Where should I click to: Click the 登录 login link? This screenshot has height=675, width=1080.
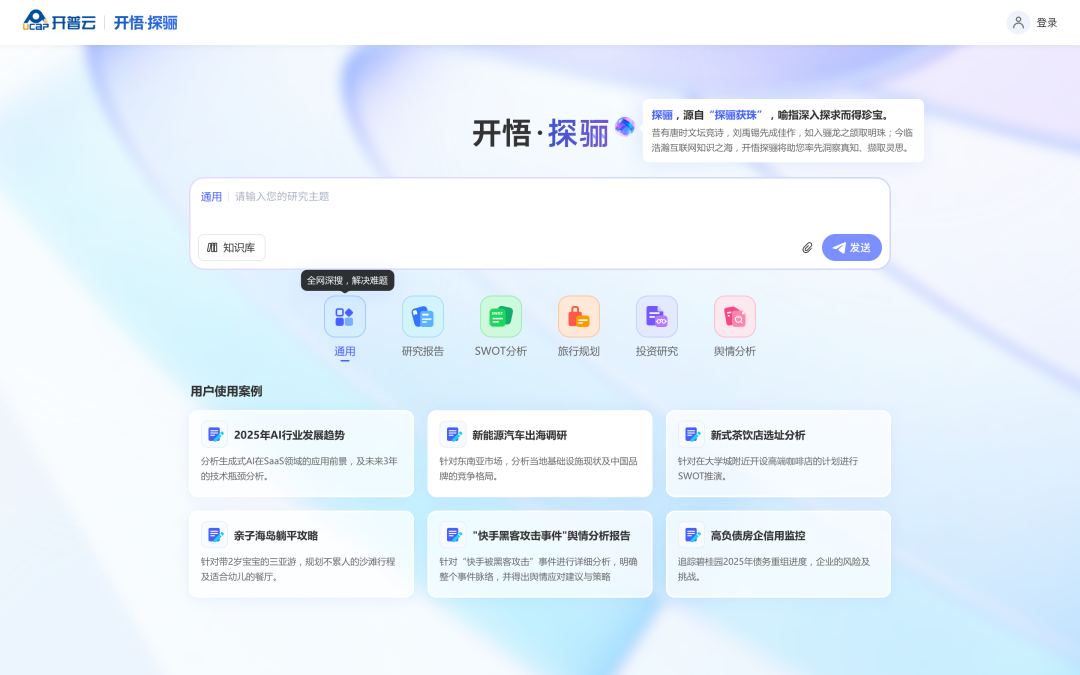pyautogui.click(x=1047, y=23)
